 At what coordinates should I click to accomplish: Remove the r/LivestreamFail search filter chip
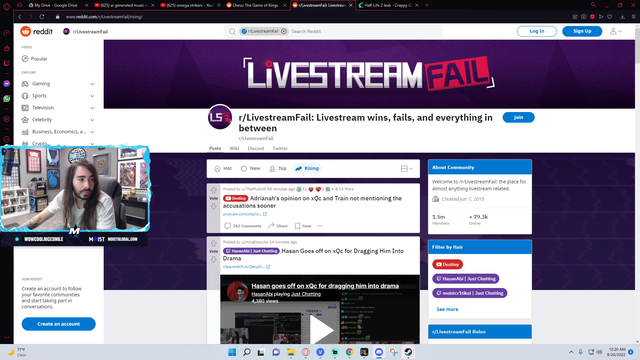(284, 31)
